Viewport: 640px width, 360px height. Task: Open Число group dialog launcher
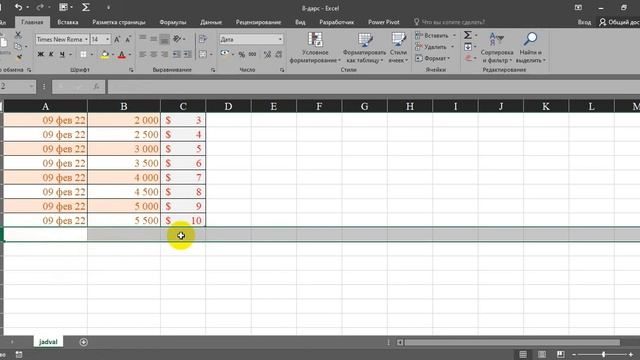[282, 70]
